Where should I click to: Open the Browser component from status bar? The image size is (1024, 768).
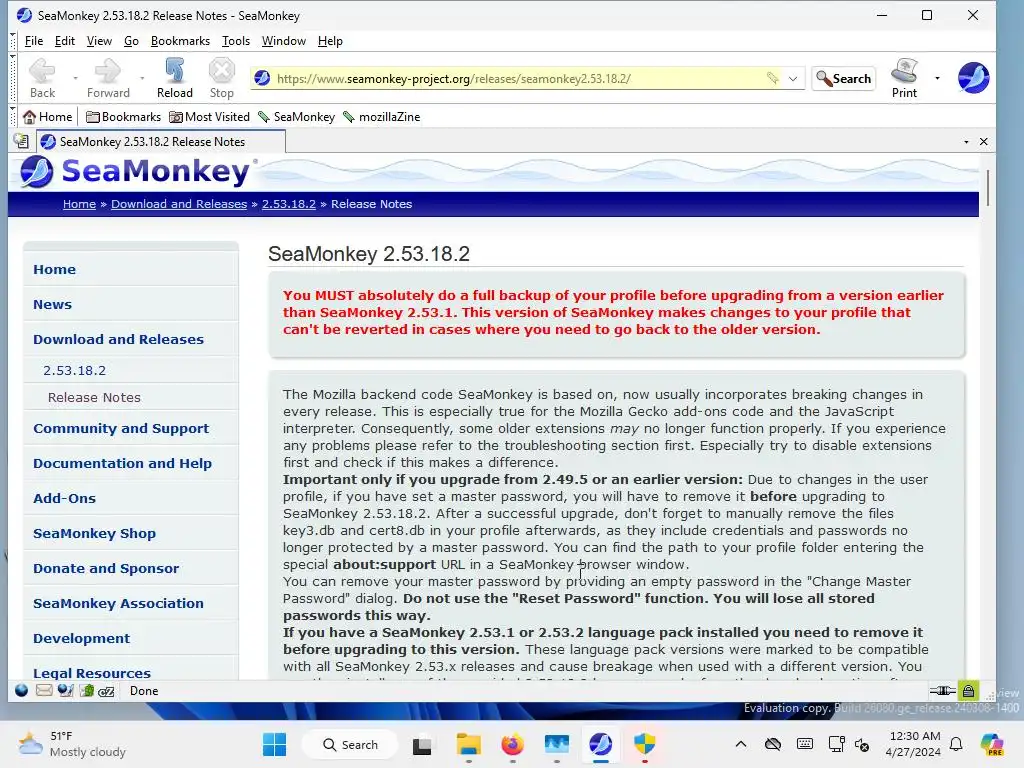[22, 690]
